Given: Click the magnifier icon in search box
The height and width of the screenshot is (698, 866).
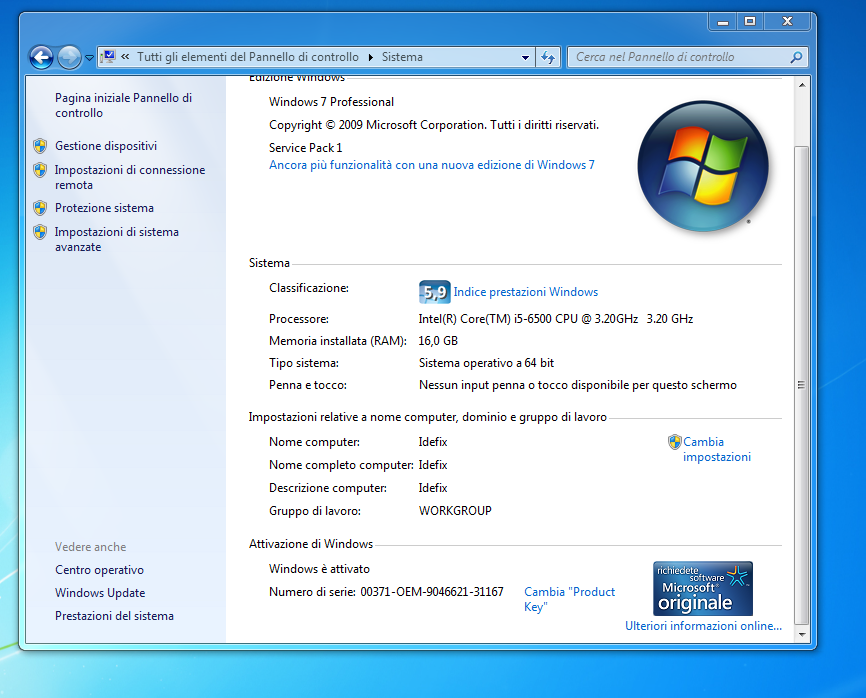Looking at the screenshot, I should tap(797, 58).
